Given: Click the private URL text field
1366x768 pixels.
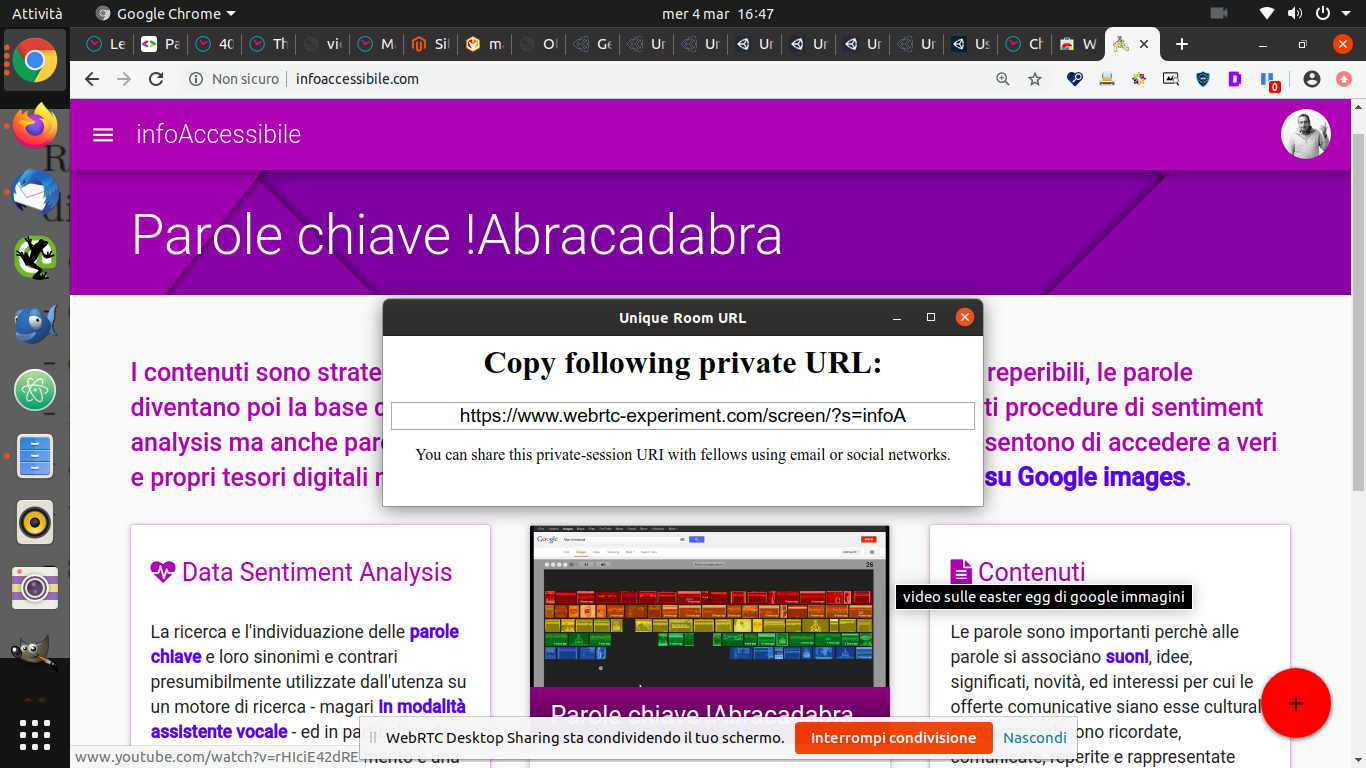Looking at the screenshot, I should click(x=682, y=416).
